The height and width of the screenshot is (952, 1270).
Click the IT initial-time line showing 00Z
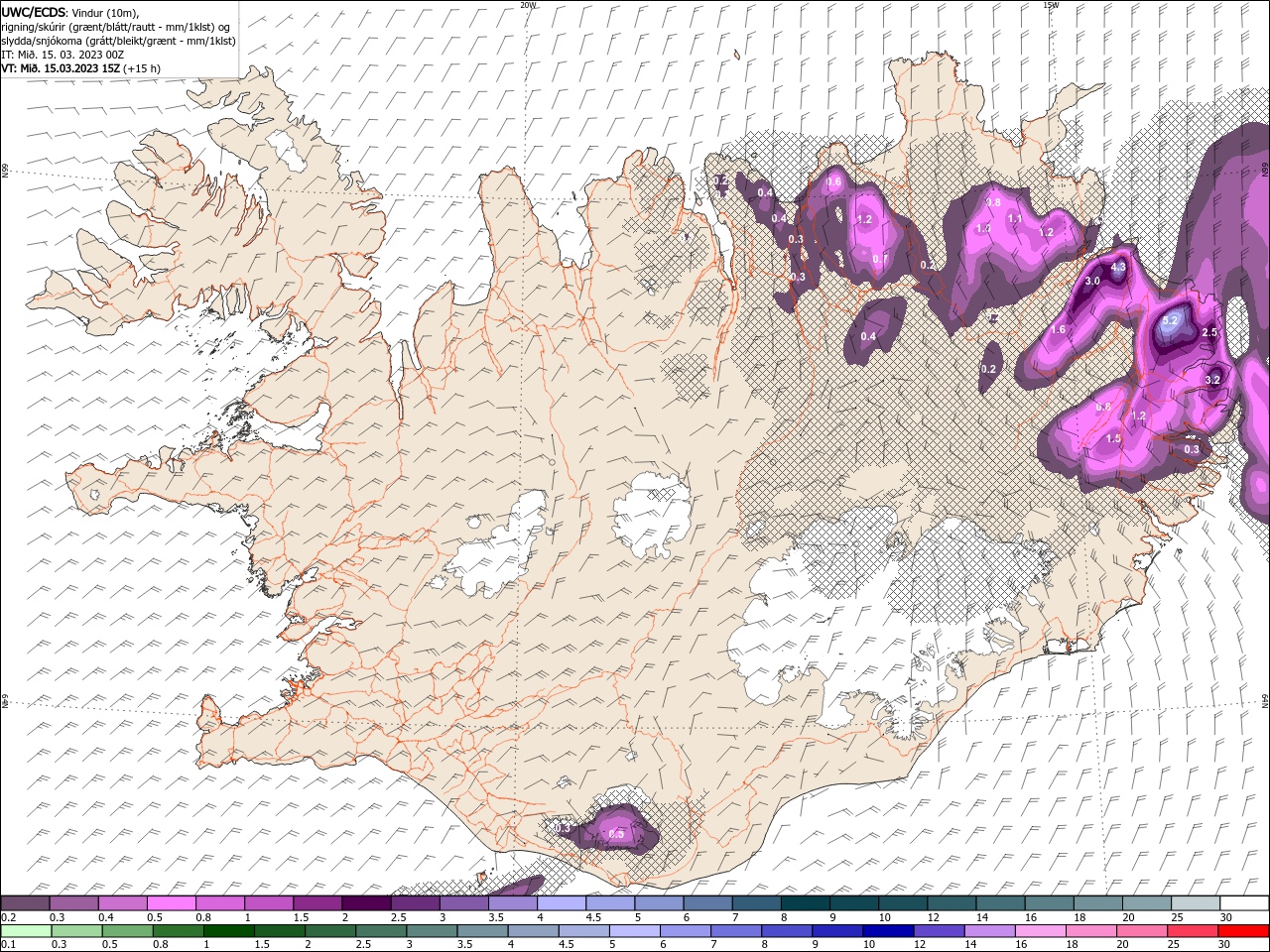63,55
